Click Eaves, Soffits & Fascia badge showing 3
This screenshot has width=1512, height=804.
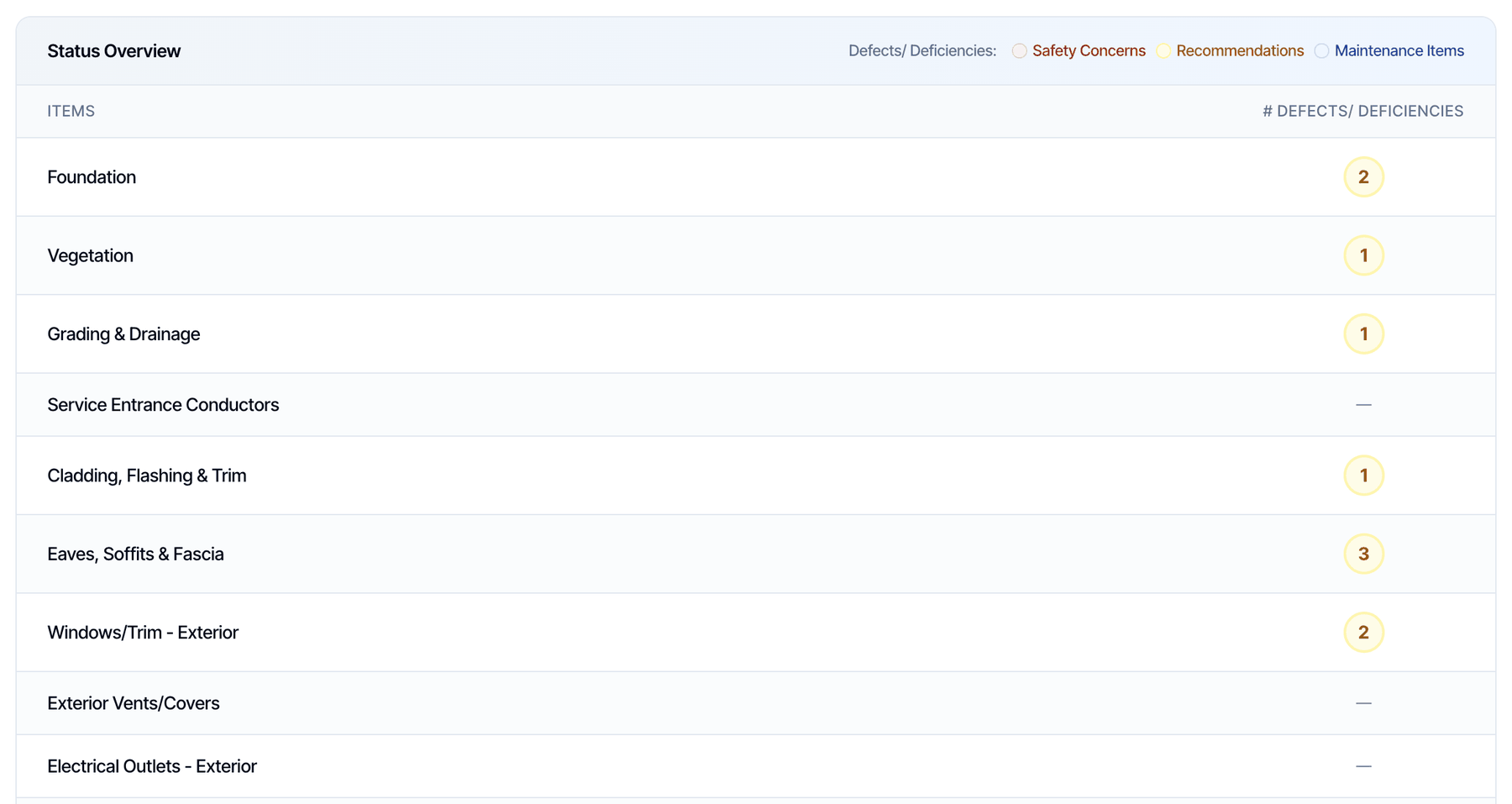1363,554
